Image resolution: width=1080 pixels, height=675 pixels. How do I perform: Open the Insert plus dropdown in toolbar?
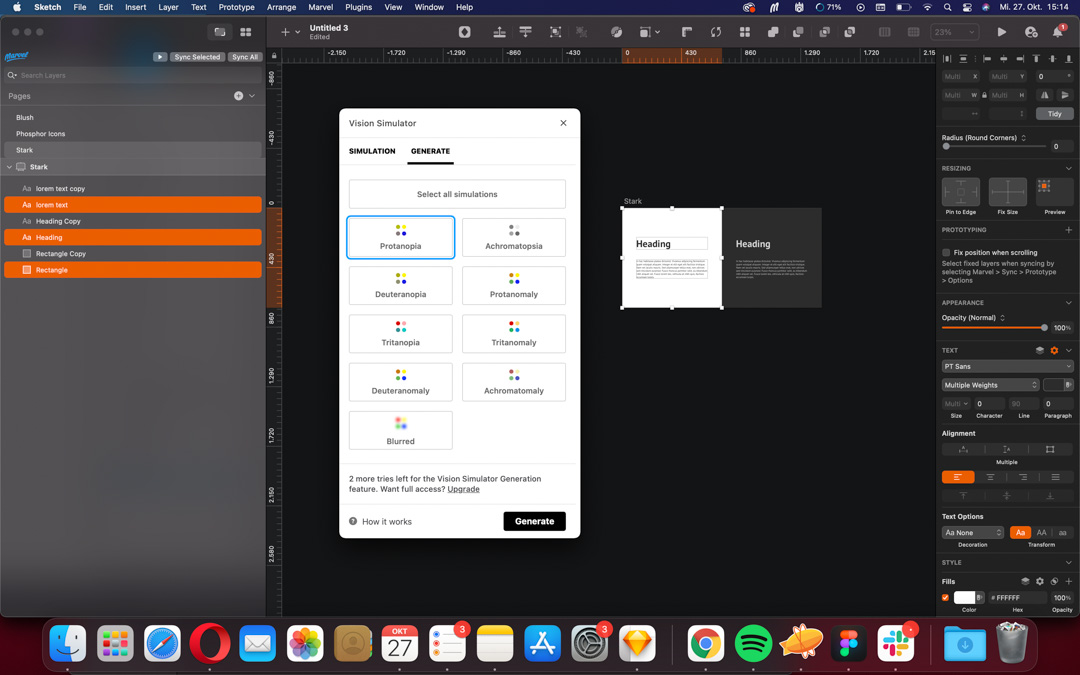(x=290, y=32)
